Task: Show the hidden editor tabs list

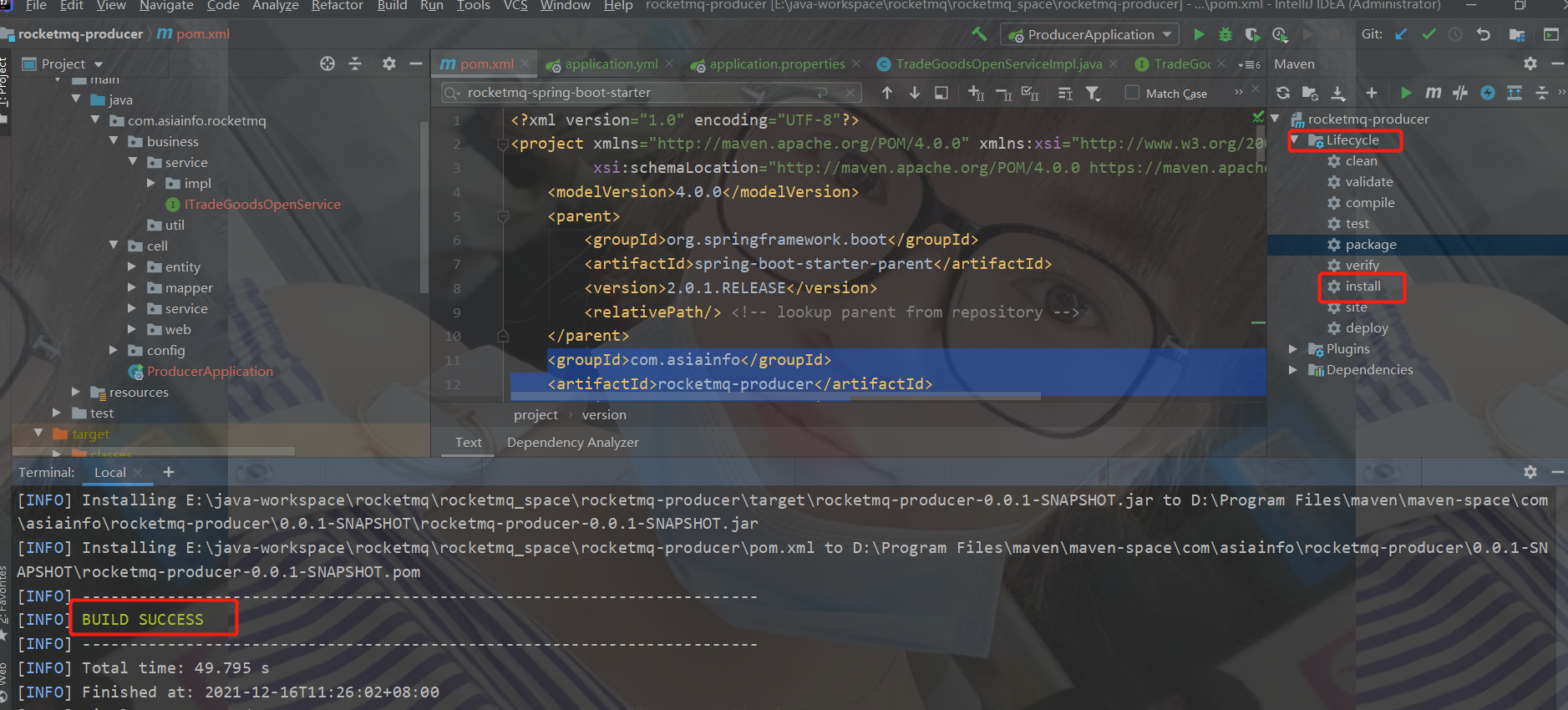Action: coord(1251,64)
